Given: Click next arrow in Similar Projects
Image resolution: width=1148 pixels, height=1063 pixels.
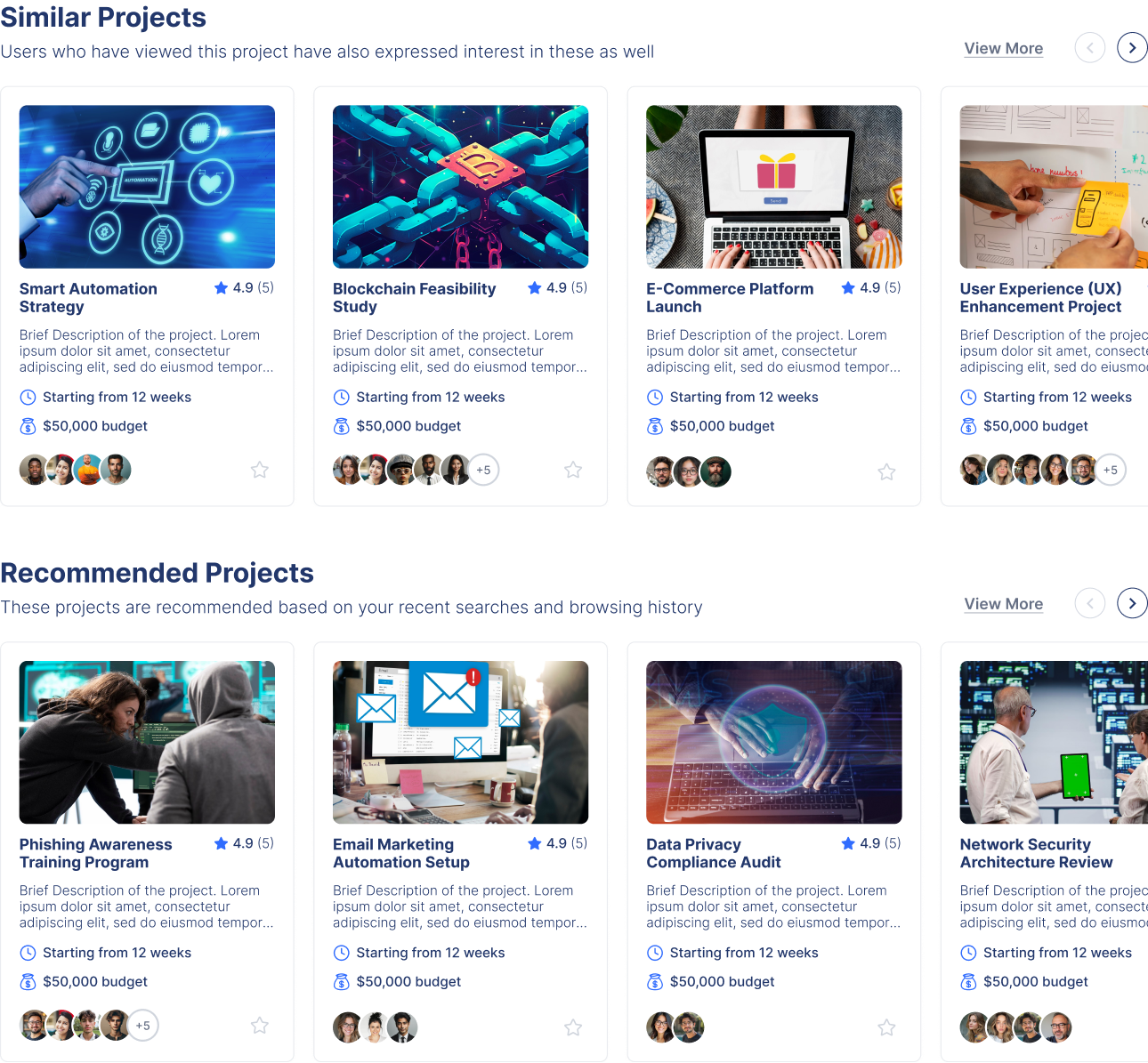Looking at the screenshot, I should coord(1132,48).
